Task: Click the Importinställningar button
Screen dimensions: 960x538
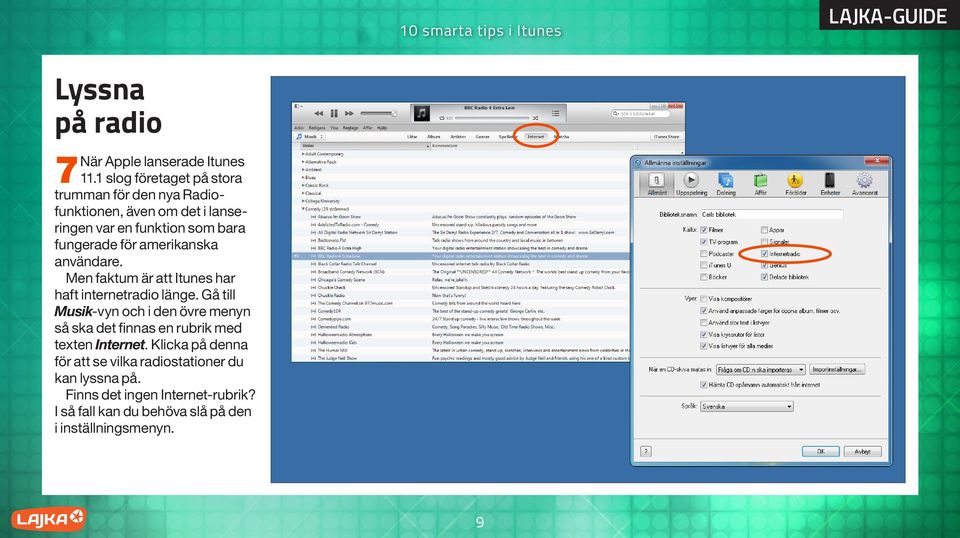Action: click(x=837, y=370)
